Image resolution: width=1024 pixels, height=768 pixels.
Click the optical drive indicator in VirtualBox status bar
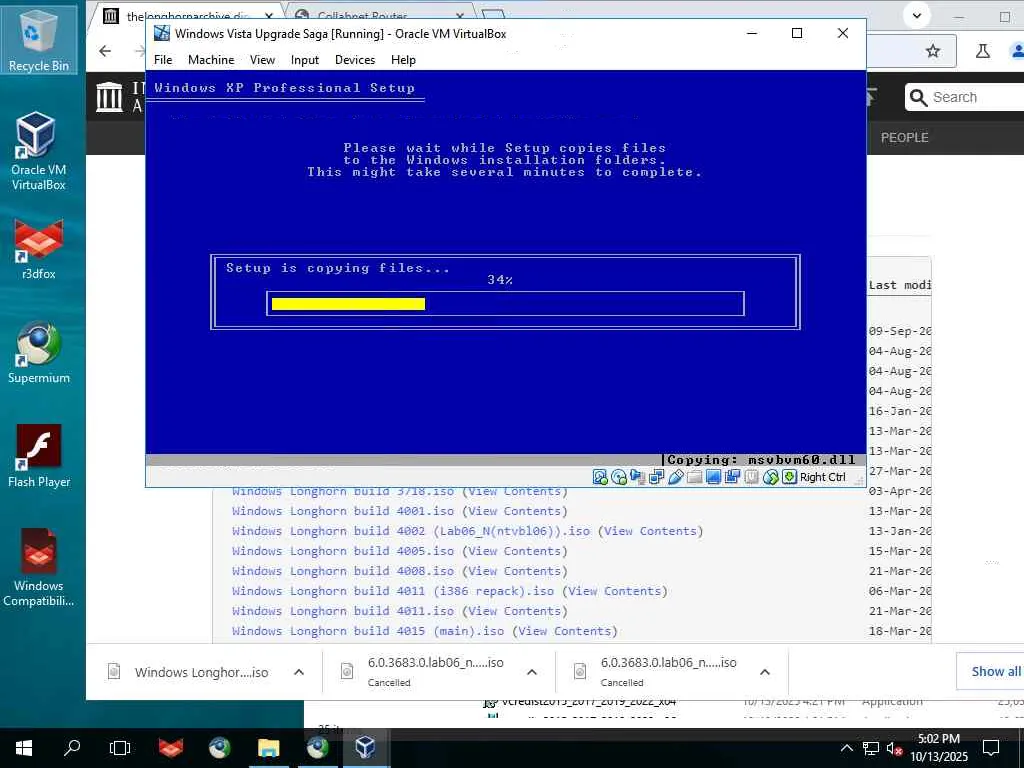point(619,477)
